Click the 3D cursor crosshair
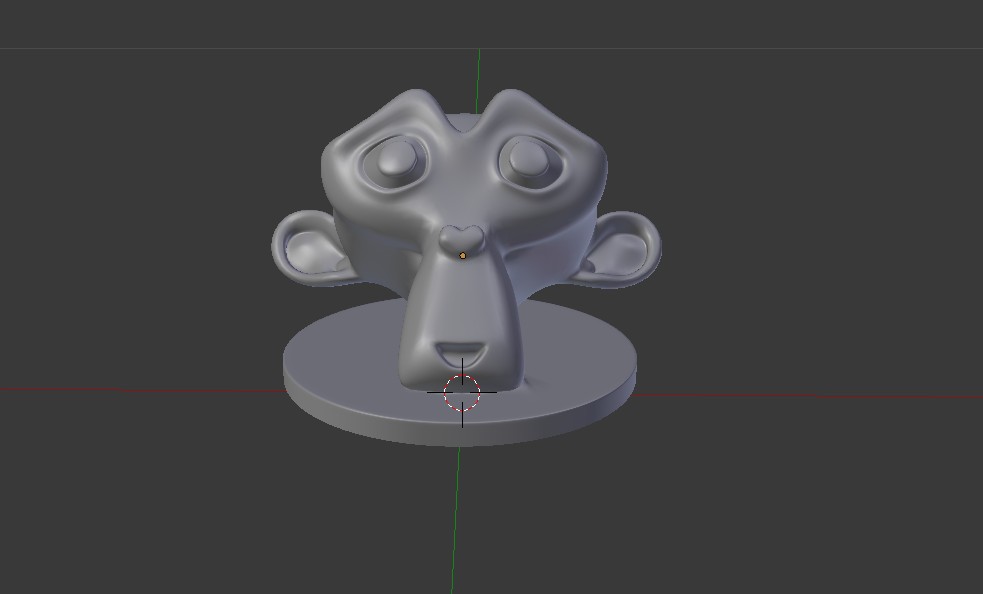 [462, 393]
